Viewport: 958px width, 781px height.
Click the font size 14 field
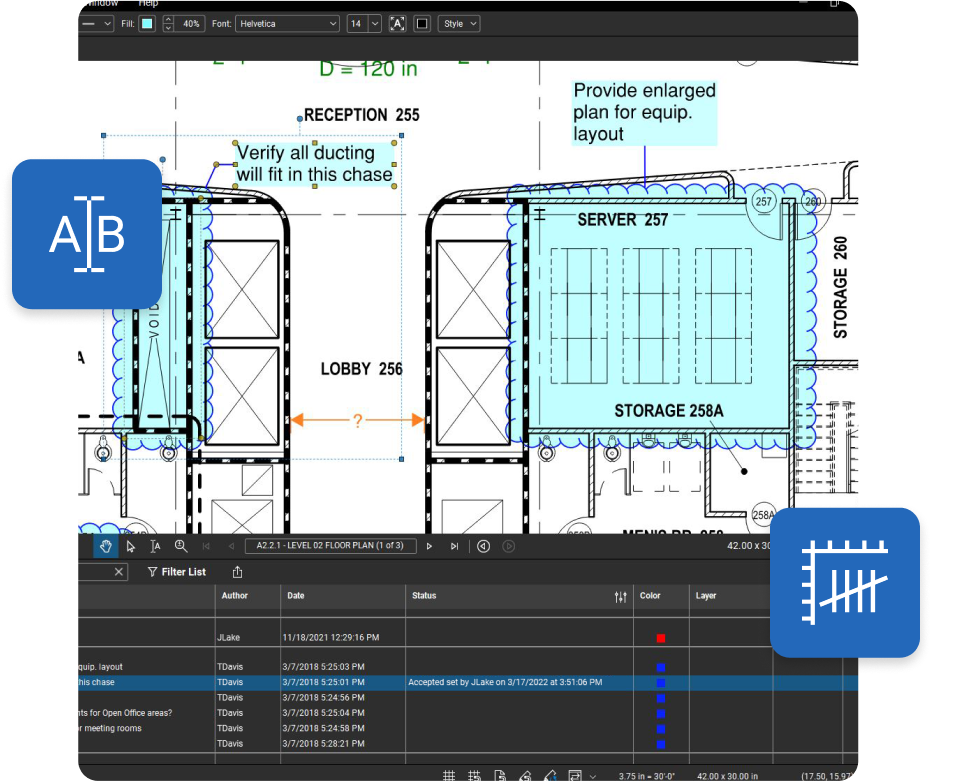tap(358, 24)
